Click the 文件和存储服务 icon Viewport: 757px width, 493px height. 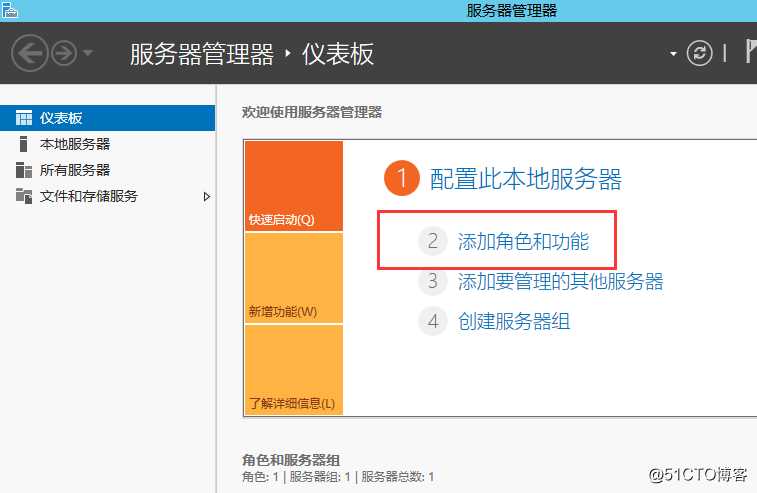point(24,196)
